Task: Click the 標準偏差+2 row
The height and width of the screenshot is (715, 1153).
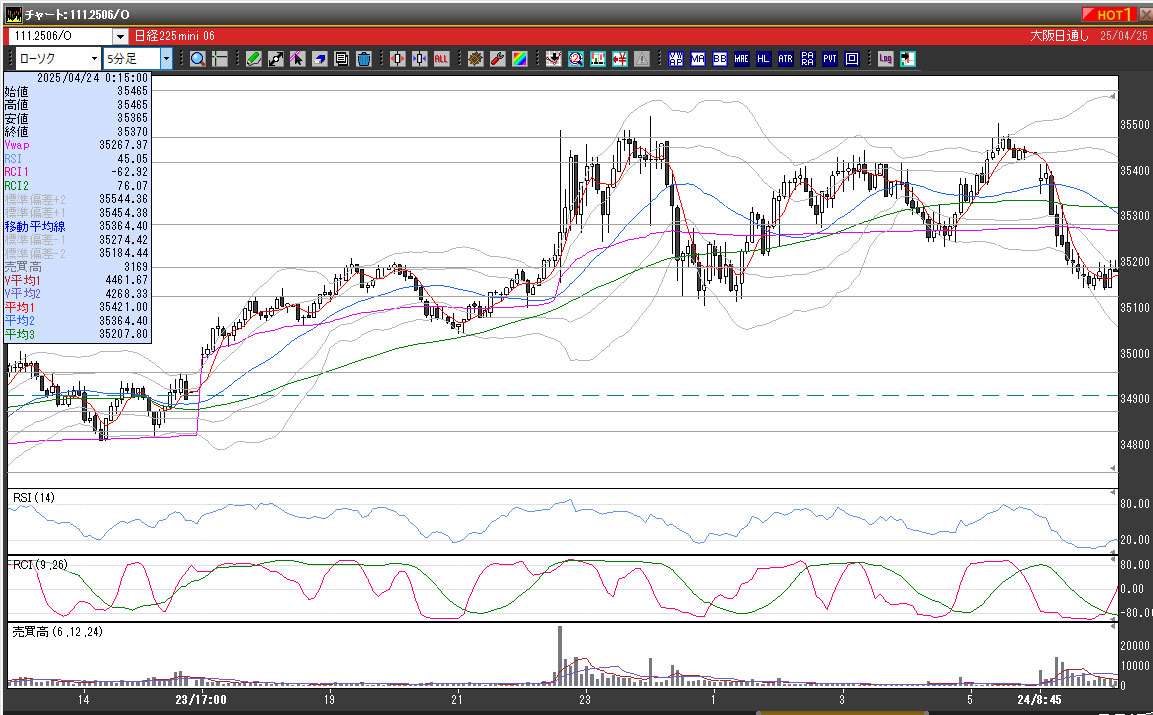Action: coord(76,199)
